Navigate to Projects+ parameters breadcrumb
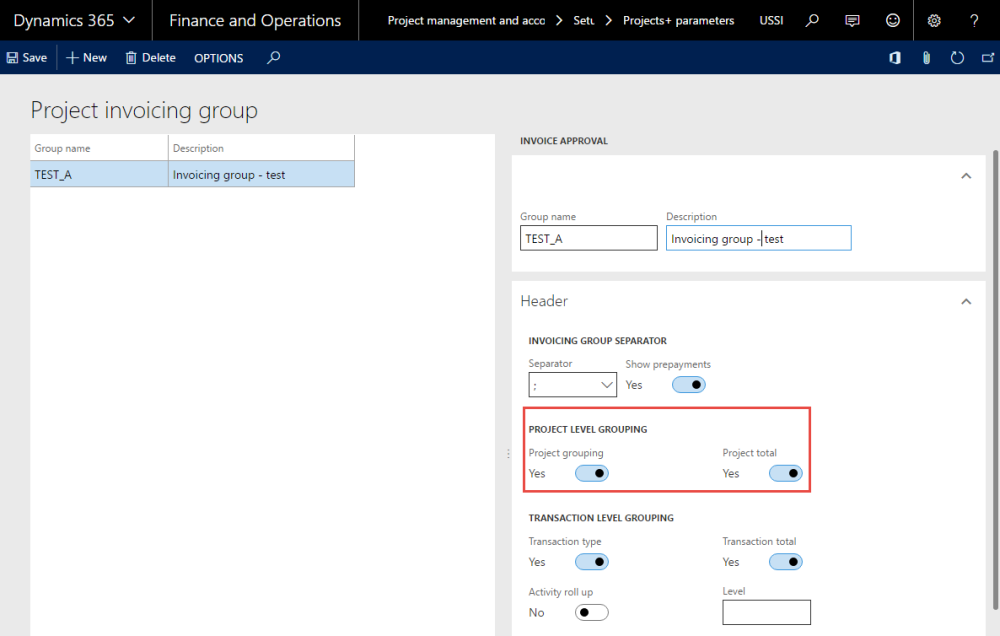Screen dimensions: 1000x636 (678, 19)
